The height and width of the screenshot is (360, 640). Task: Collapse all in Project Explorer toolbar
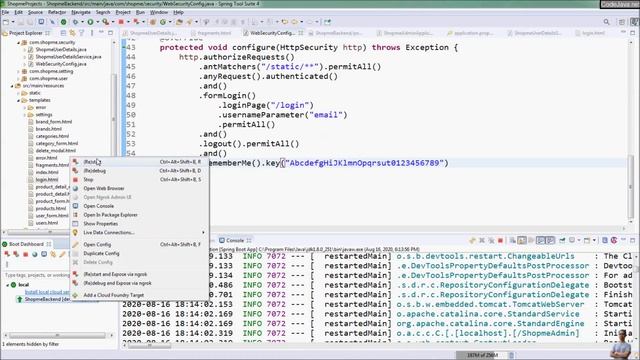[x=63, y=33]
